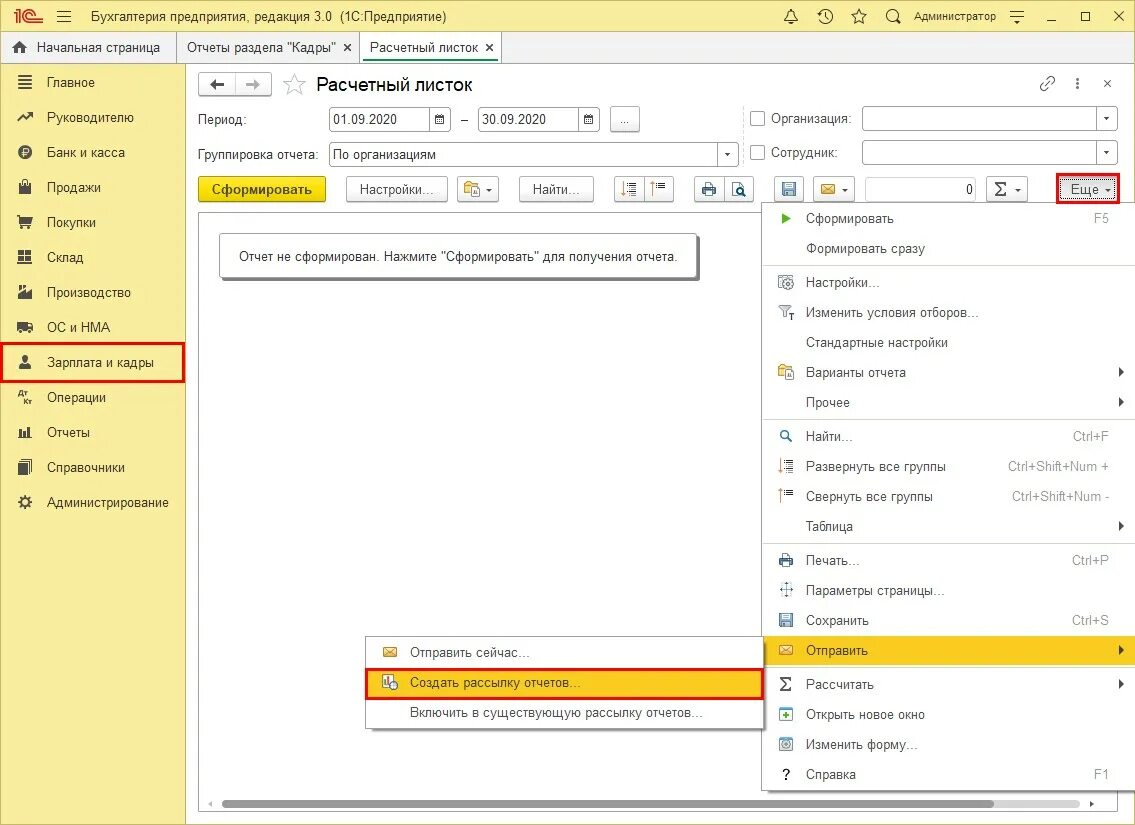The width and height of the screenshot is (1135, 825).
Task: Open the Таблица submenu
Action: pyautogui.click(x=948, y=526)
